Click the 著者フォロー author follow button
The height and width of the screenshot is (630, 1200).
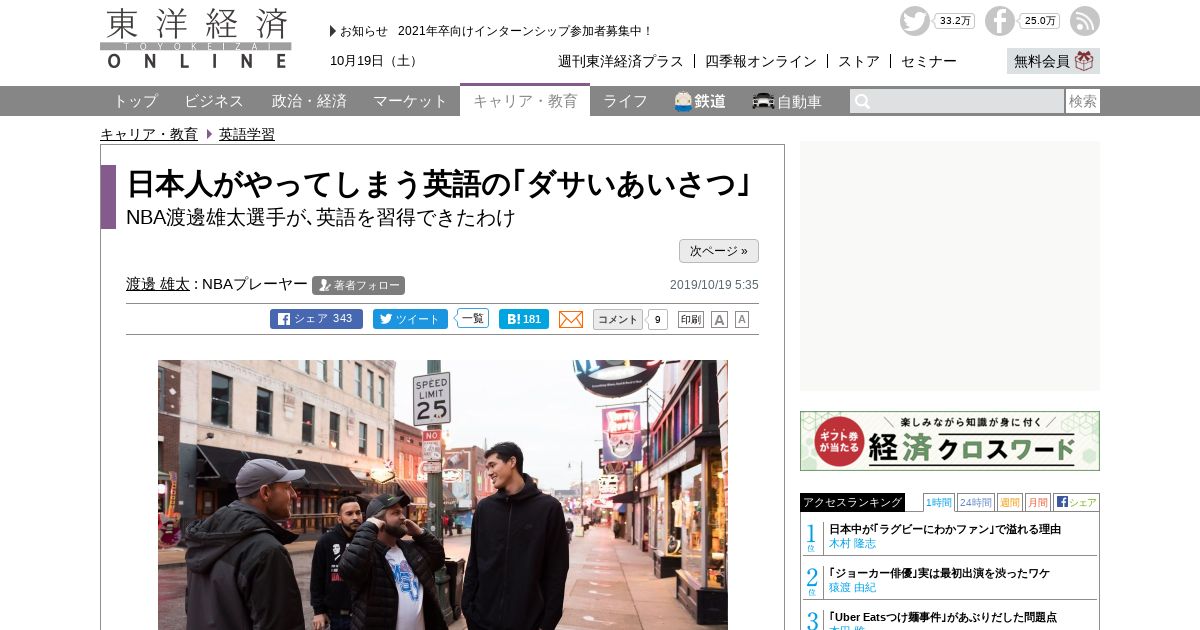[358, 285]
